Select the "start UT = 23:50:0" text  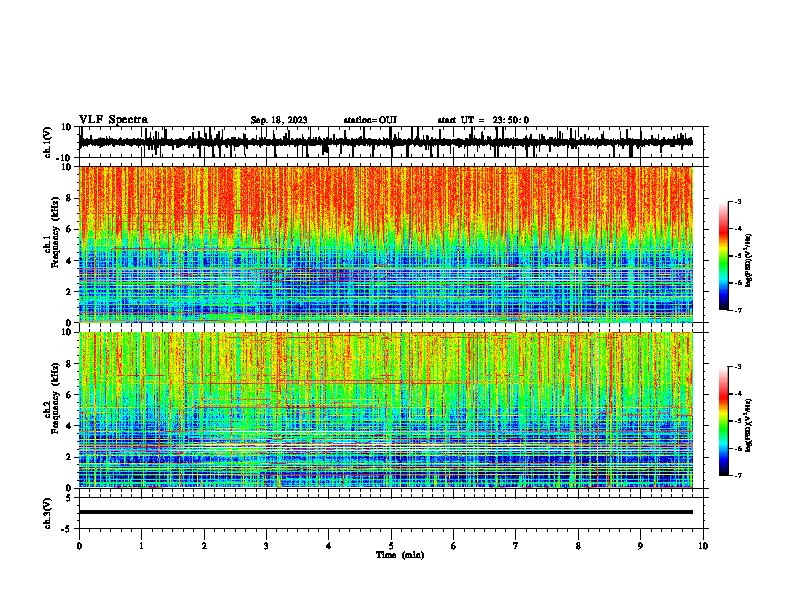[x=483, y=120]
